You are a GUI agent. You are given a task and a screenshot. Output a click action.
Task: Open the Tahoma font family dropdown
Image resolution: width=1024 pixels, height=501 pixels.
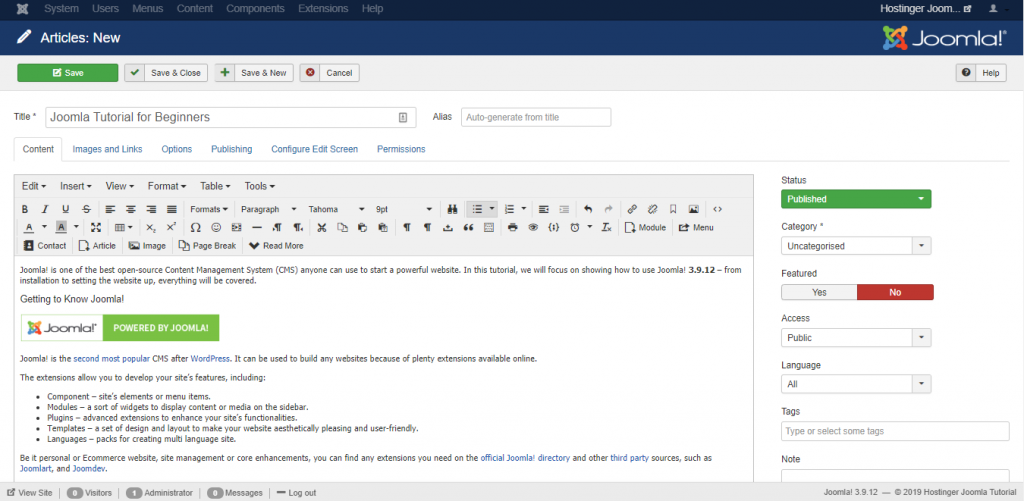336,210
